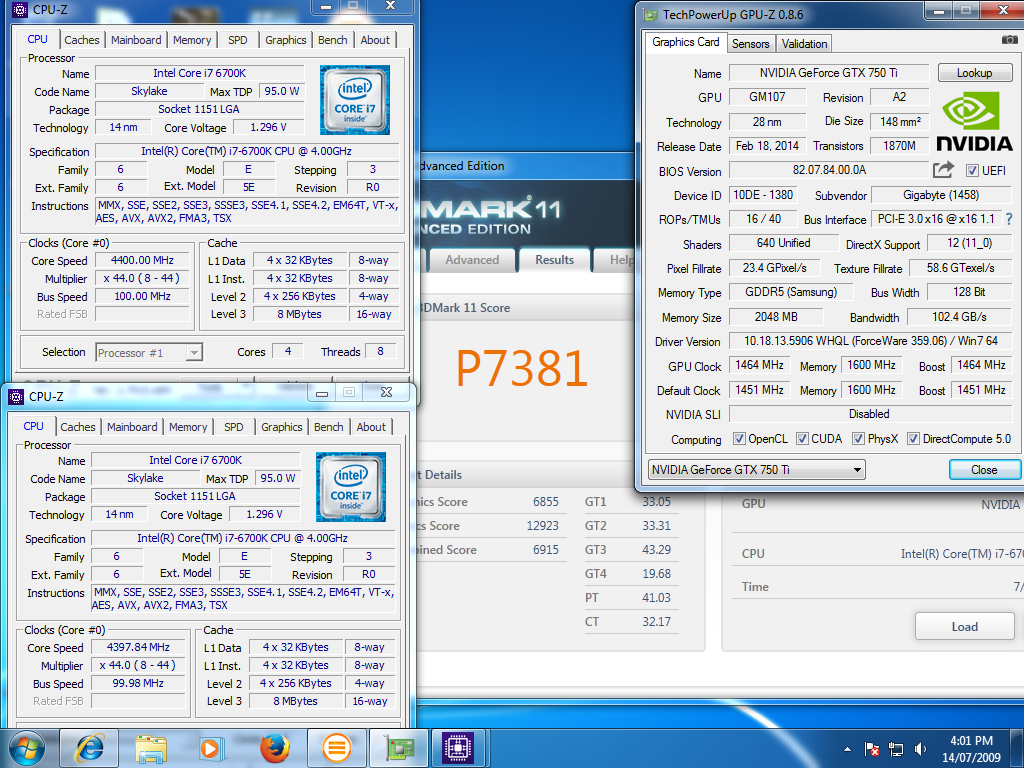Viewport: 1024px width, 768px height.
Task: Launch Firefox from the taskbar
Action: click(x=274, y=748)
